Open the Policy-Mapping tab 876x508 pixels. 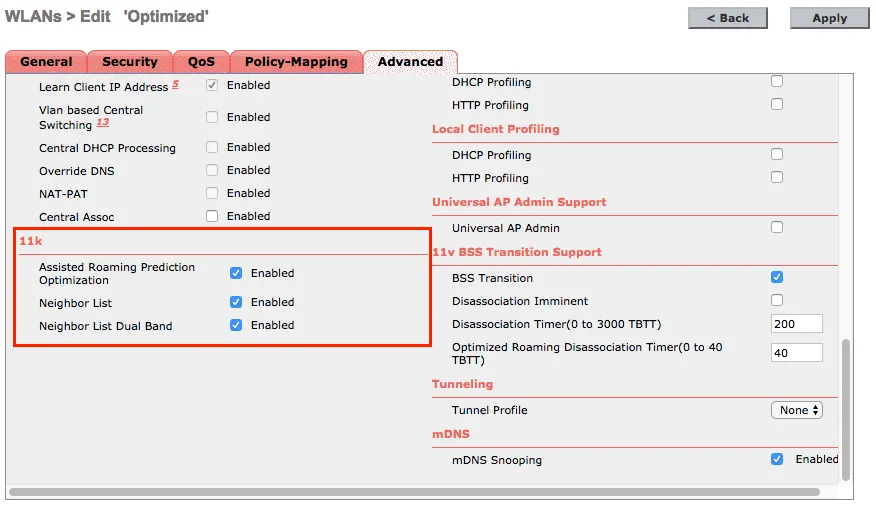pyautogui.click(x=296, y=62)
